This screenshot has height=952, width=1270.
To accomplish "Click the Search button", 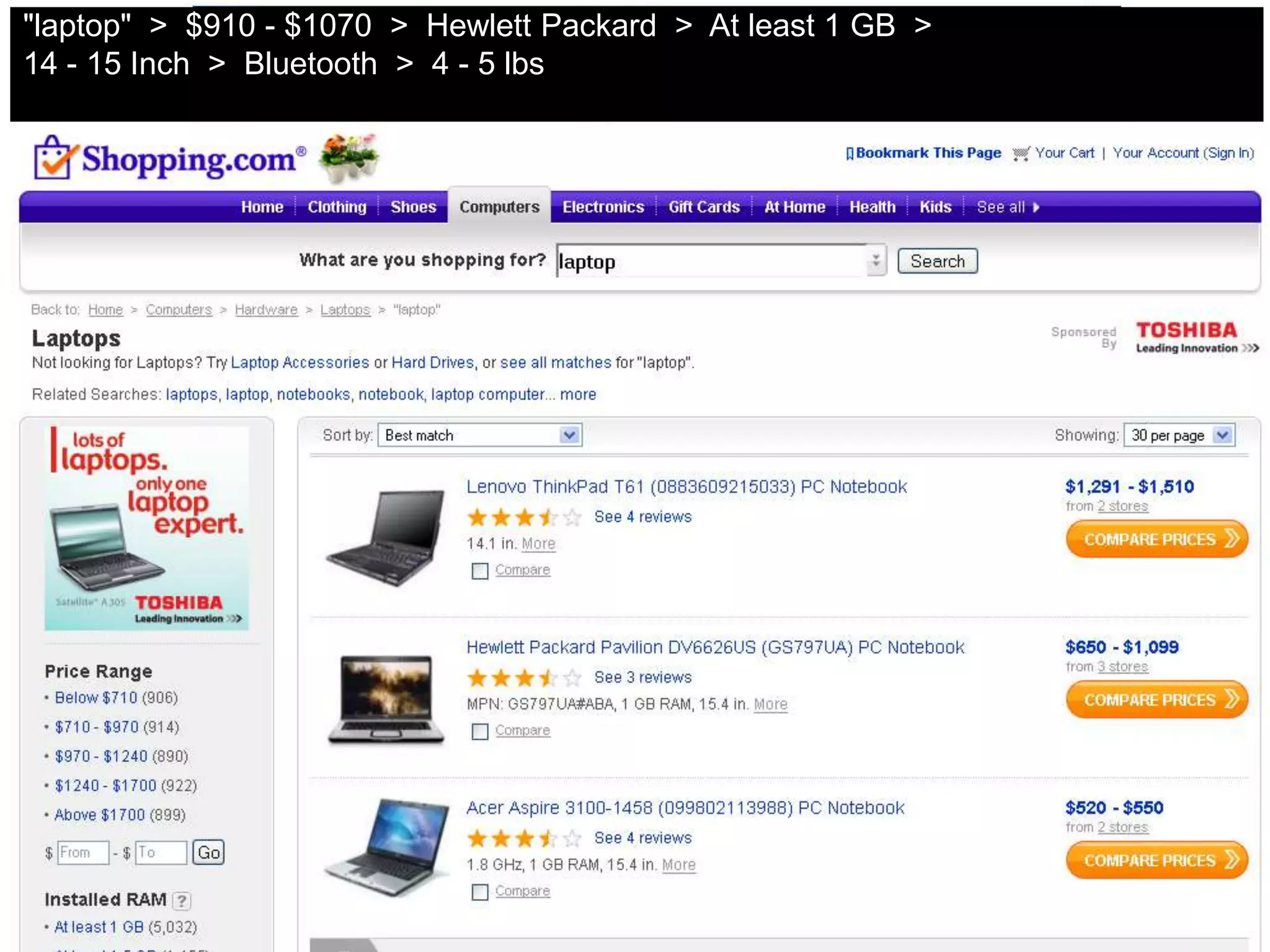I will 937,261.
